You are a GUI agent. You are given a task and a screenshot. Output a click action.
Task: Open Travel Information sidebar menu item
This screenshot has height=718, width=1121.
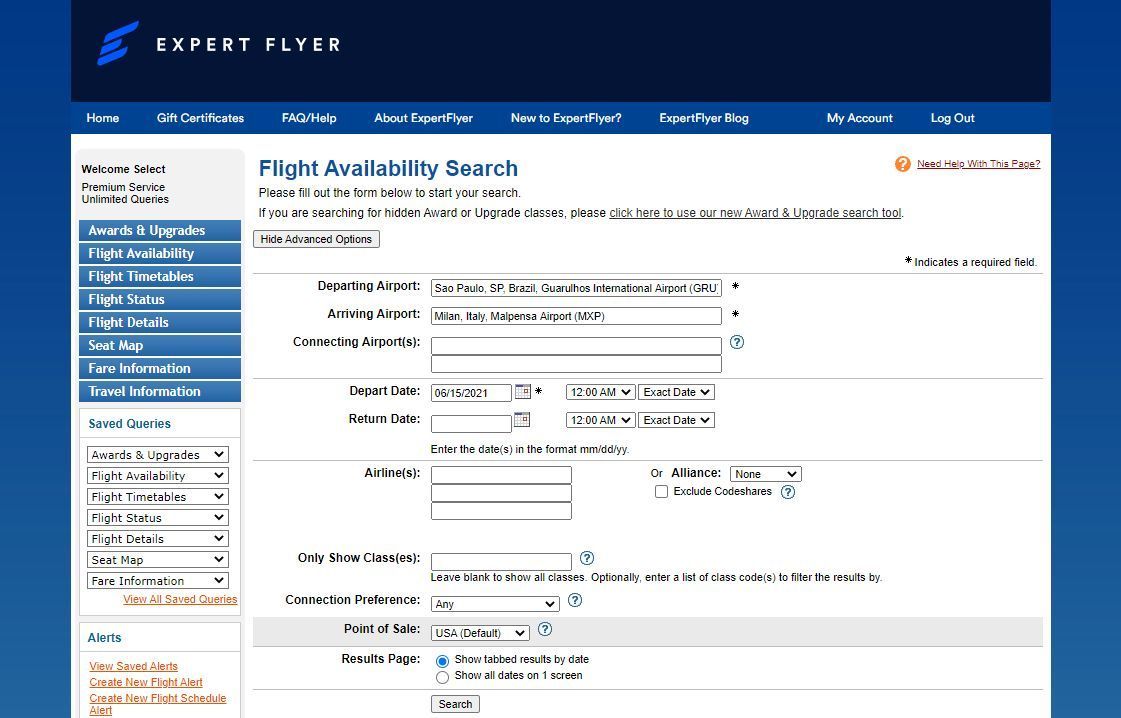[160, 391]
